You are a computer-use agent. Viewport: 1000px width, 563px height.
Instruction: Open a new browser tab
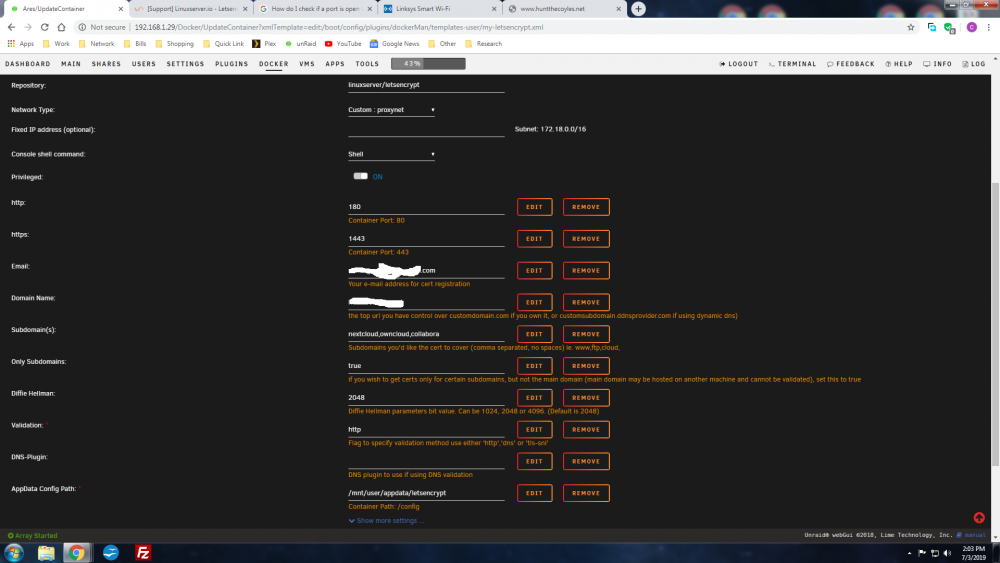tap(638, 9)
